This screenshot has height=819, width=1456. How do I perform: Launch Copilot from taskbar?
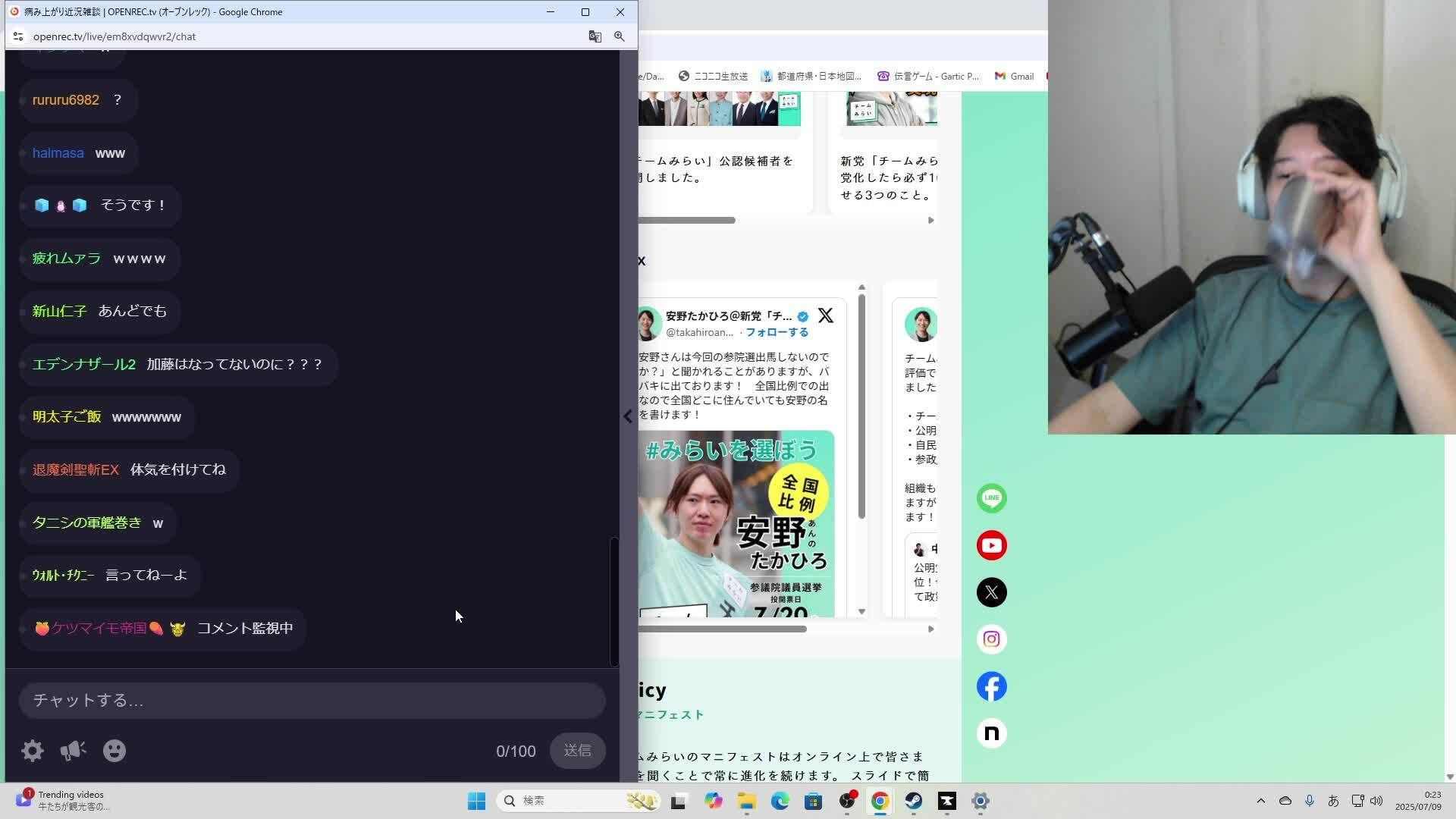point(713,801)
